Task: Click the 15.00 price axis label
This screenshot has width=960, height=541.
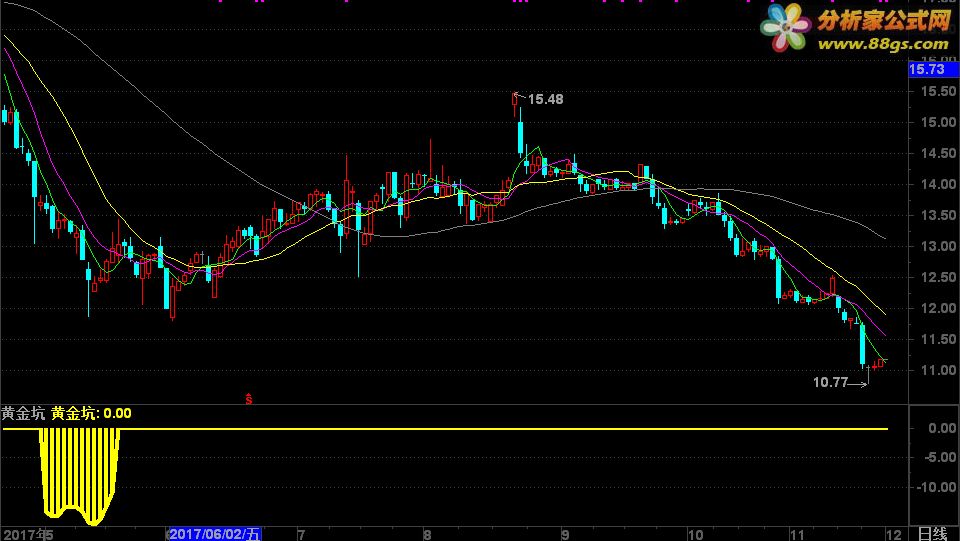Action: click(939, 122)
